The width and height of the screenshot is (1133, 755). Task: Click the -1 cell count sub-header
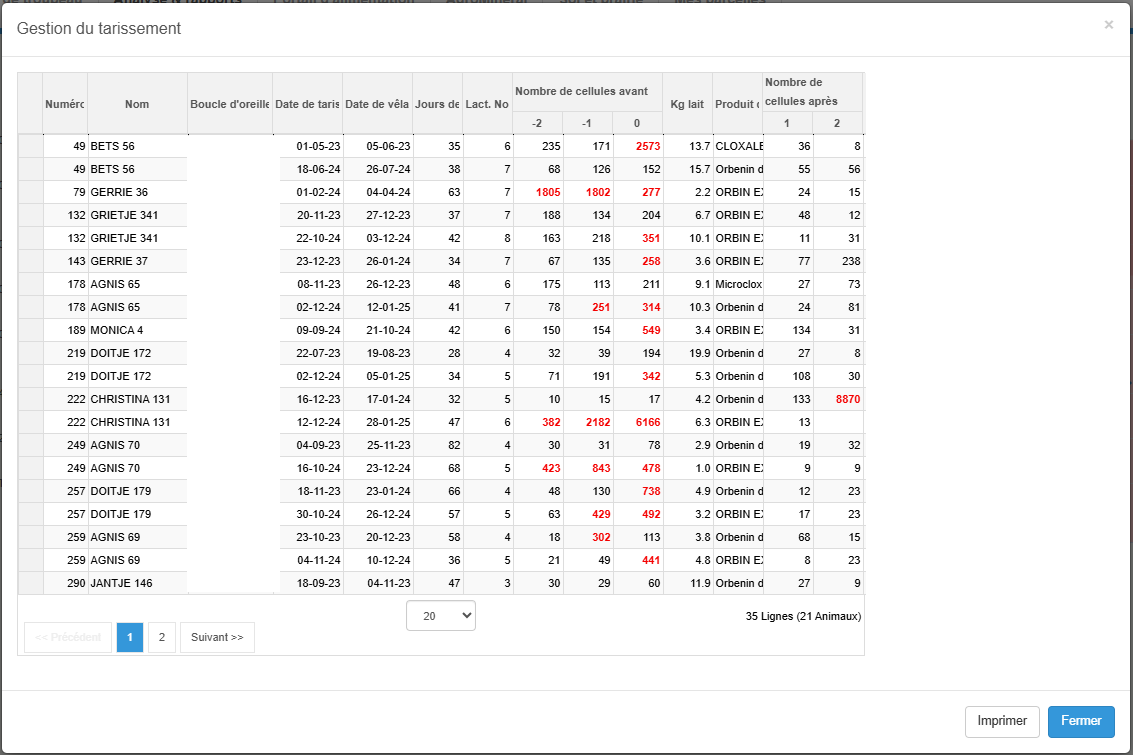[x=587, y=123]
